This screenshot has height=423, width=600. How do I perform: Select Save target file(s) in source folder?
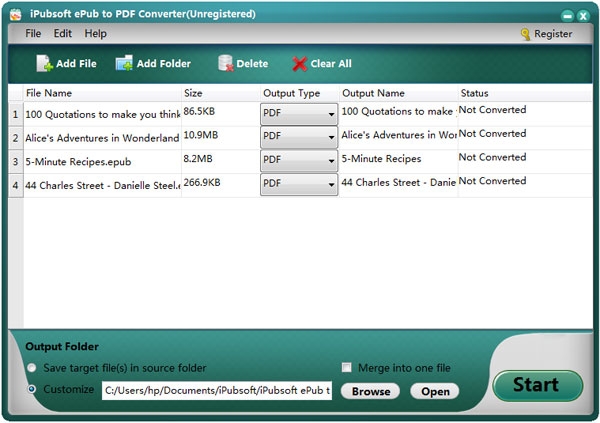pos(32,368)
